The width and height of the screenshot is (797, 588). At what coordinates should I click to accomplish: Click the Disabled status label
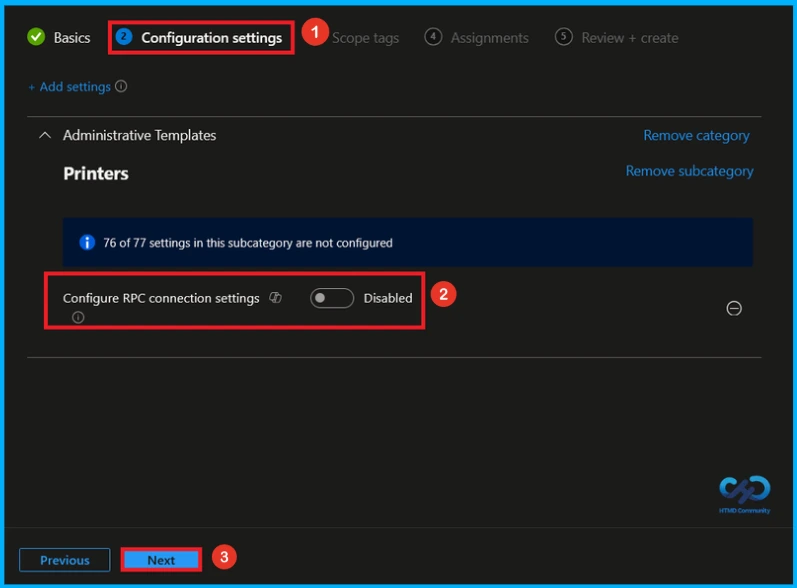tap(388, 298)
